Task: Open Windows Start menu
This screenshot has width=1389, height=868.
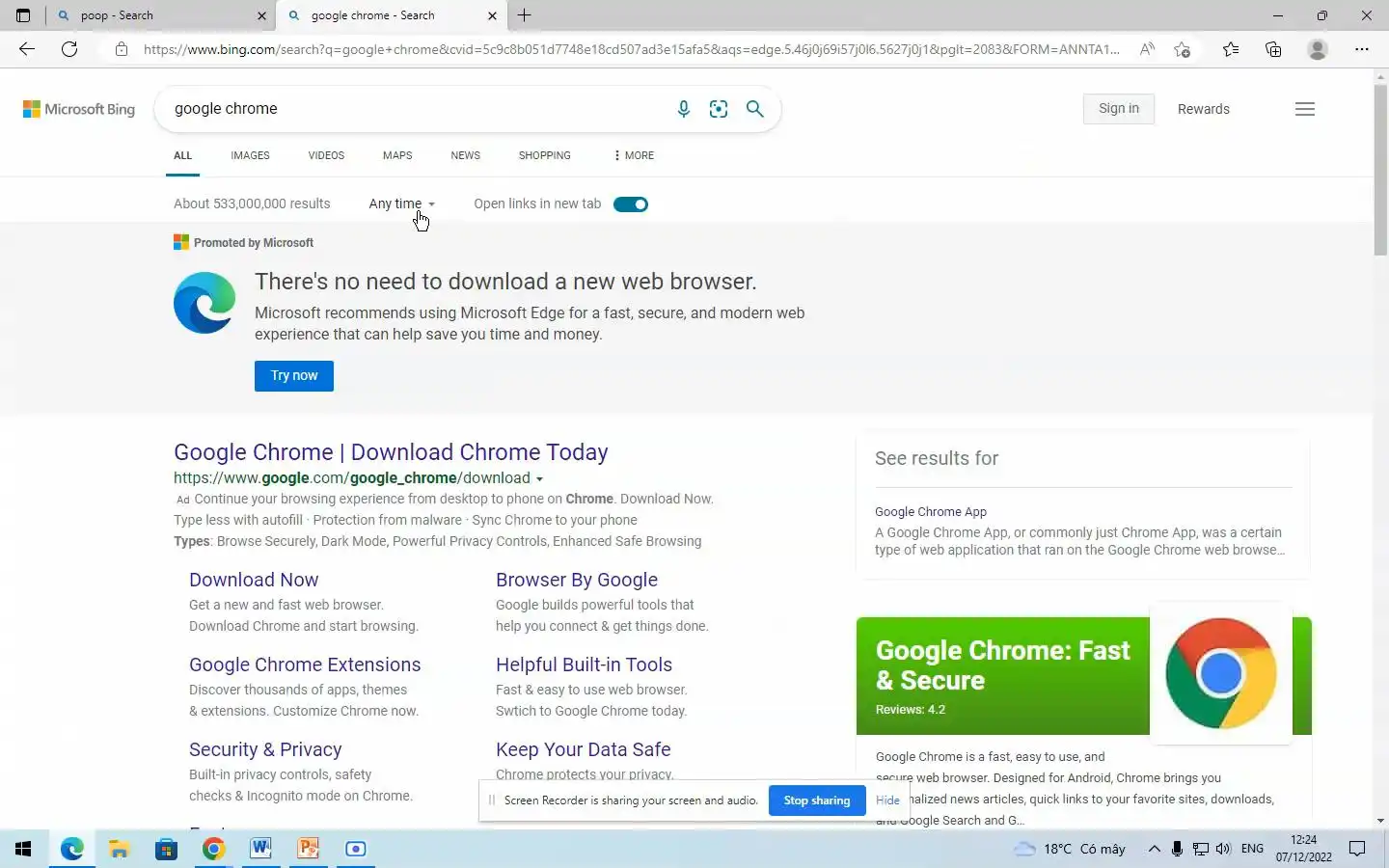Action: (x=23, y=849)
